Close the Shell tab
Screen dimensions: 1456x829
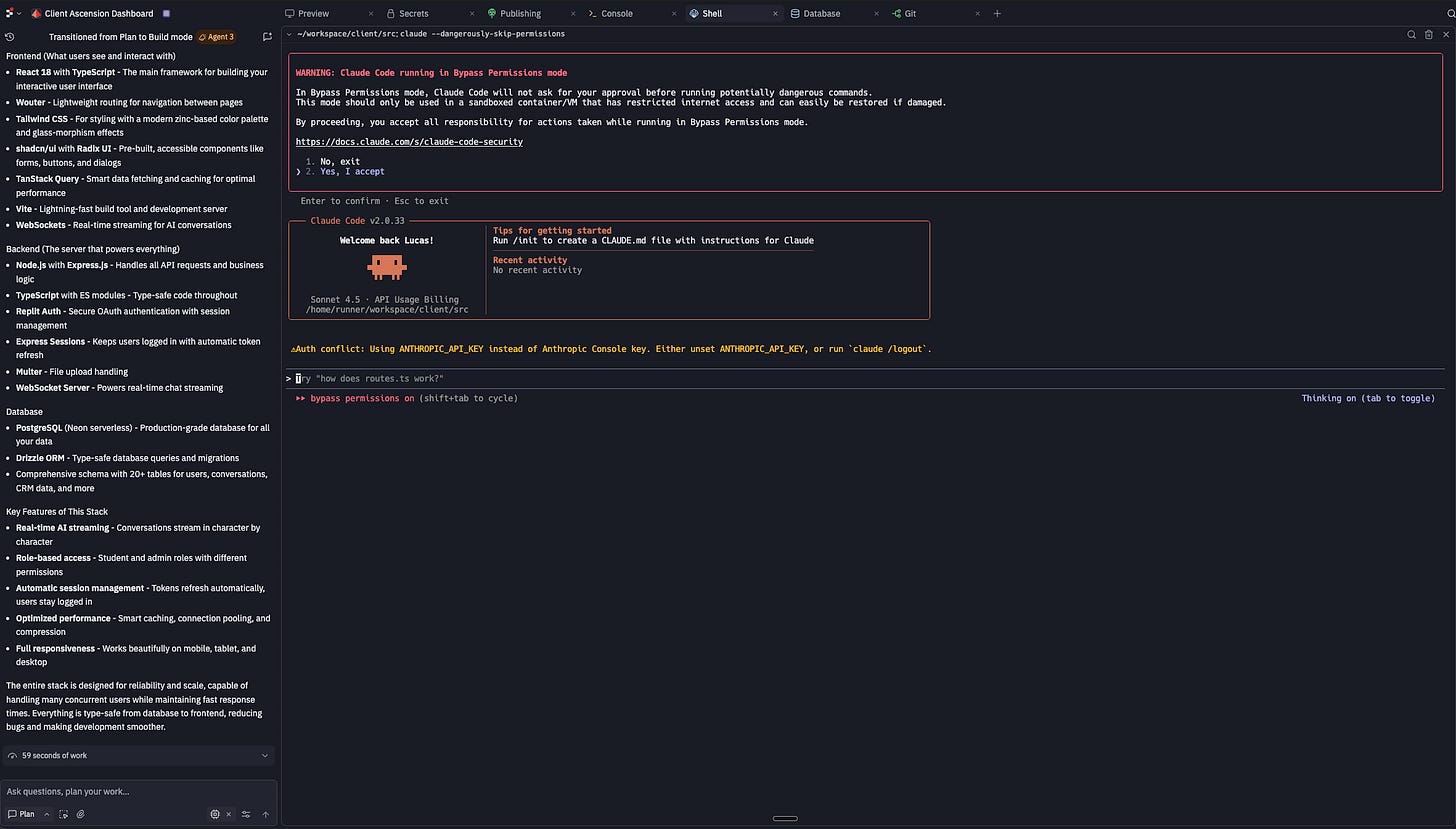point(775,14)
